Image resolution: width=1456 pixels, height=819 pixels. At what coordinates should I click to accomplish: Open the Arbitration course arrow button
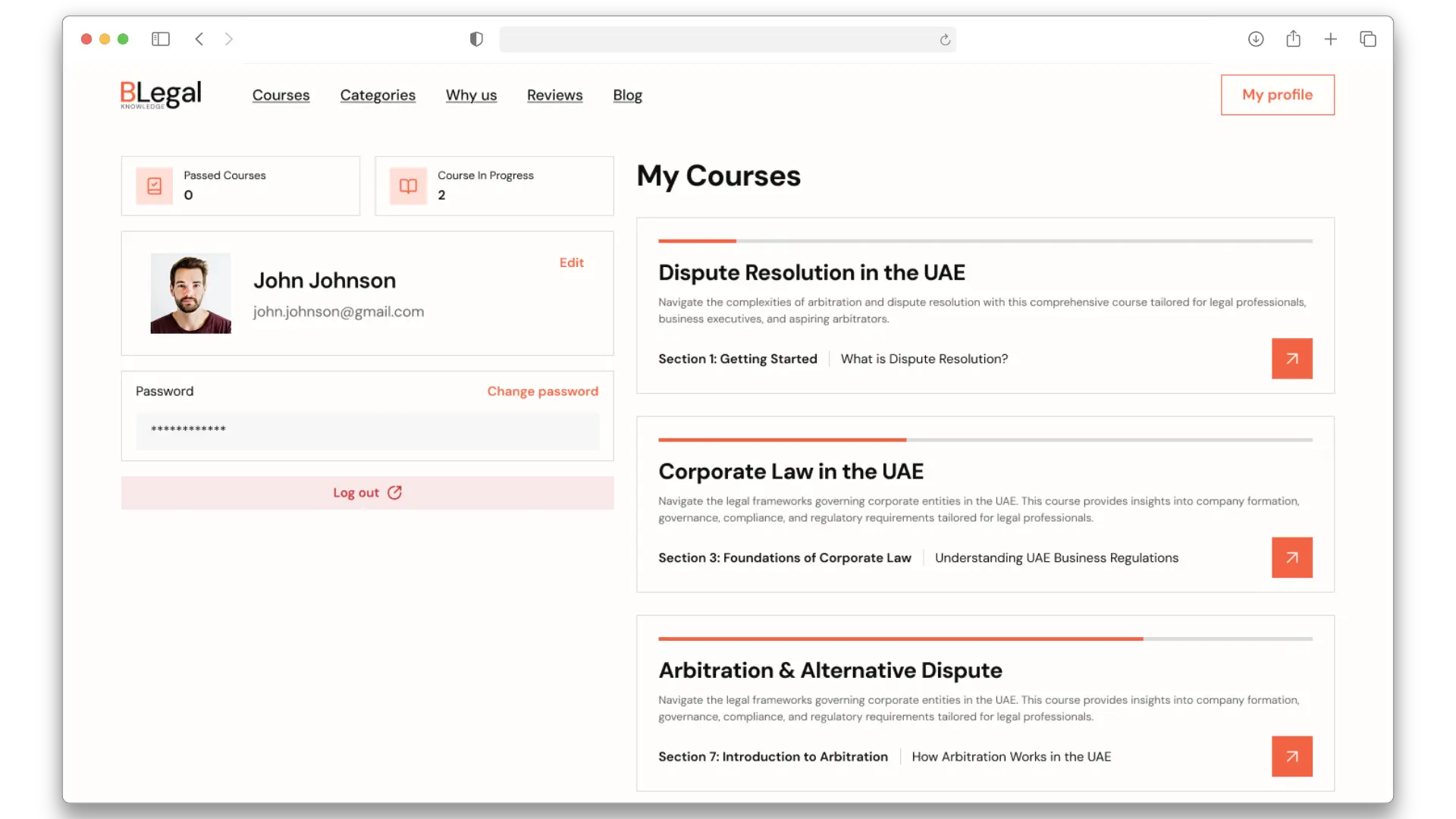(x=1291, y=756)
